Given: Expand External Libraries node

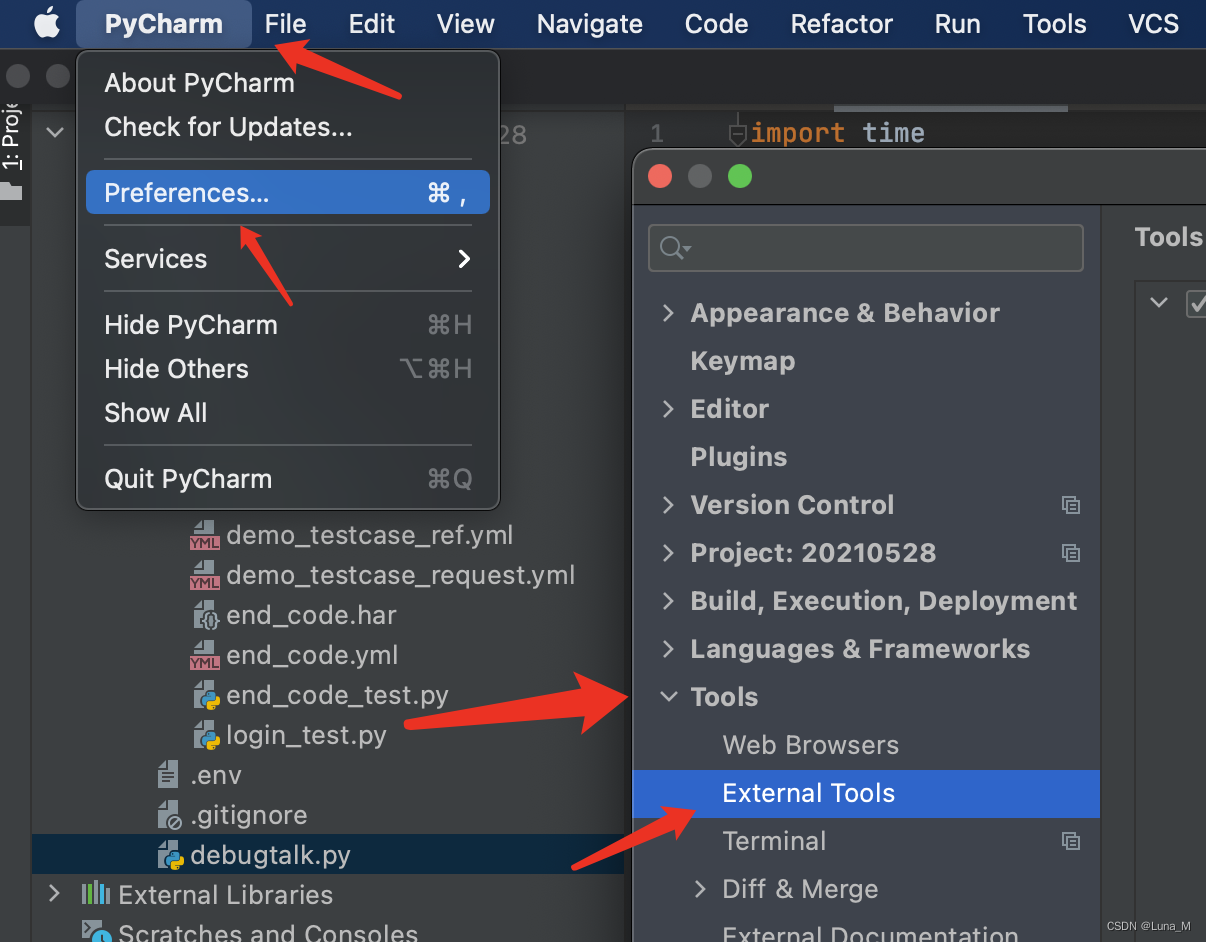Looking at the screenshot, I should click(55, 894).
